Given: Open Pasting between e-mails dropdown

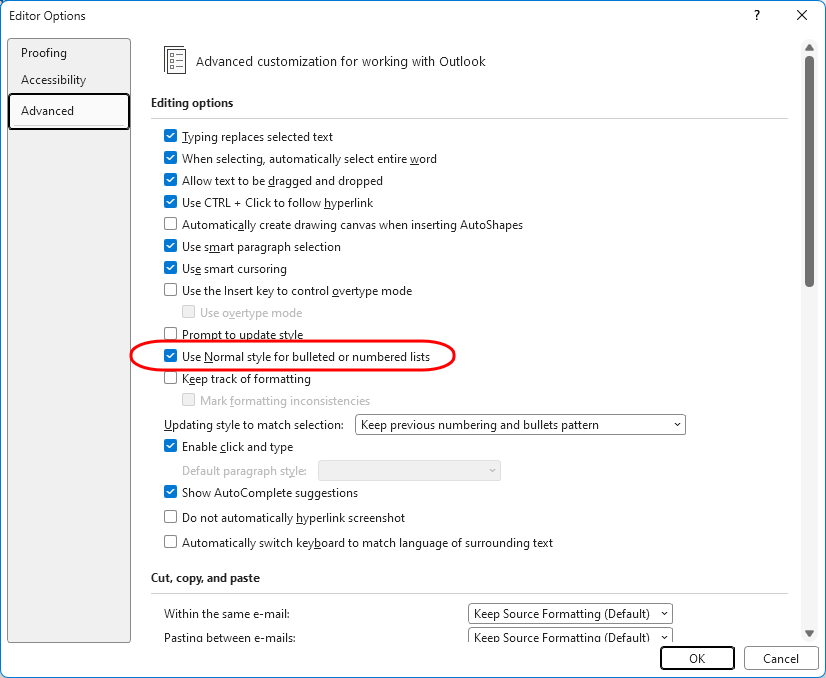Looking at the screenshot, I should [x=570, y=637].
